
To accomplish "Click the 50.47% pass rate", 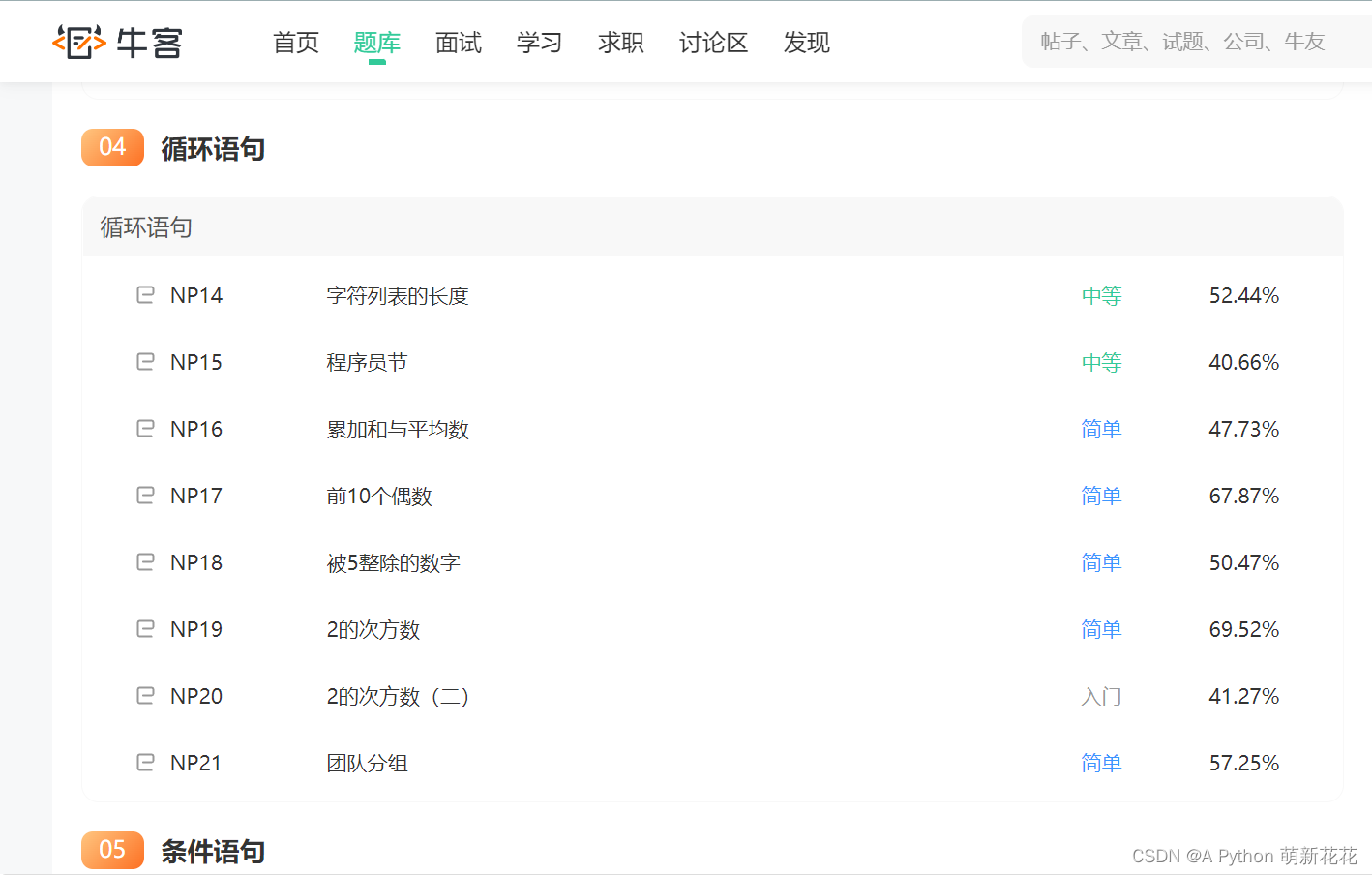I will 1244,562.
